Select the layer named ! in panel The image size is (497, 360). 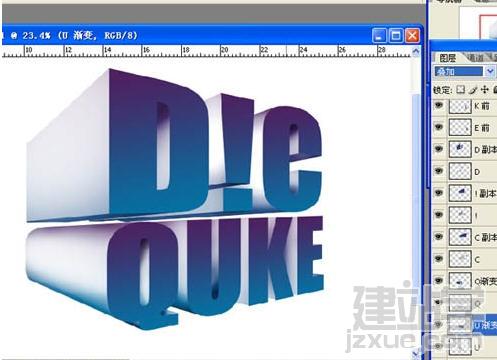click(476, 216)
